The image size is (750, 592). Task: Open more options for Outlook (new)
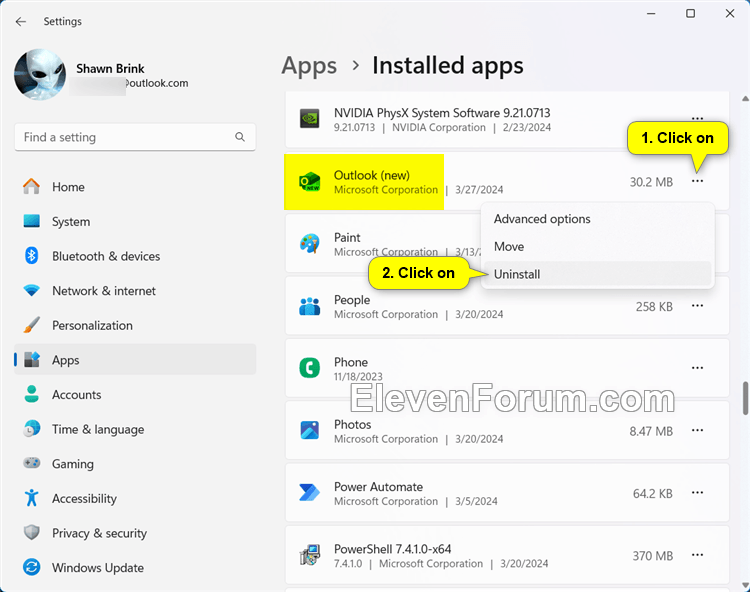point(697,181)
